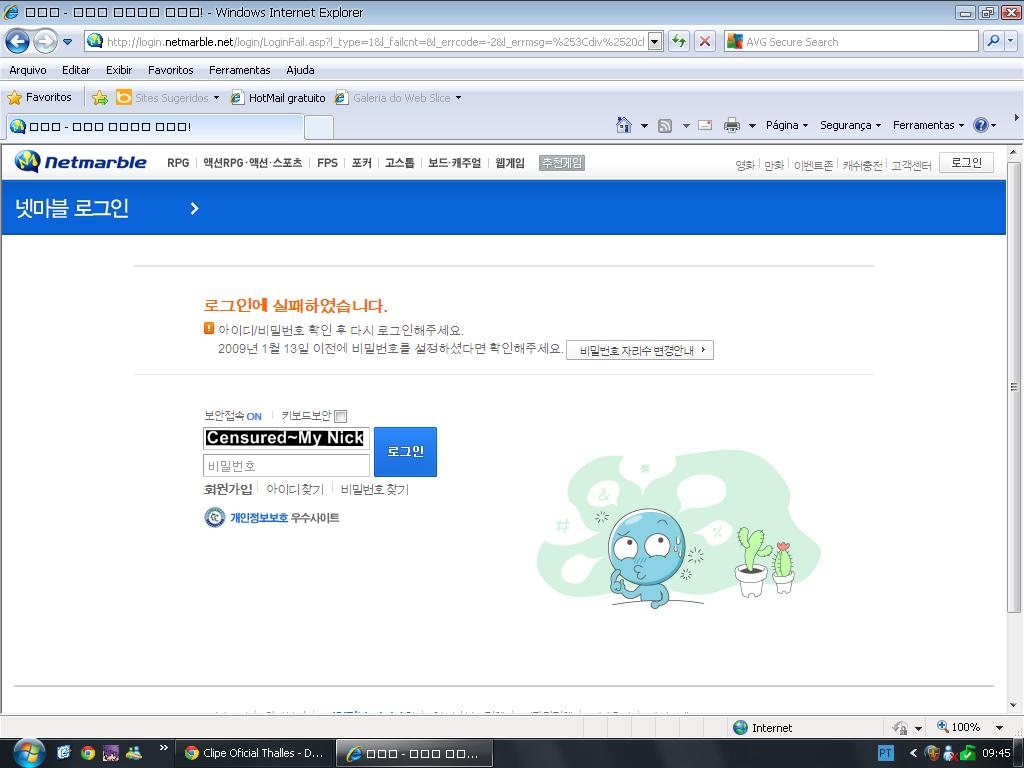Open a new blank tab
The width and height of the screenshot is (1024, 768).
pyautogui.click(x=319, y=127)
